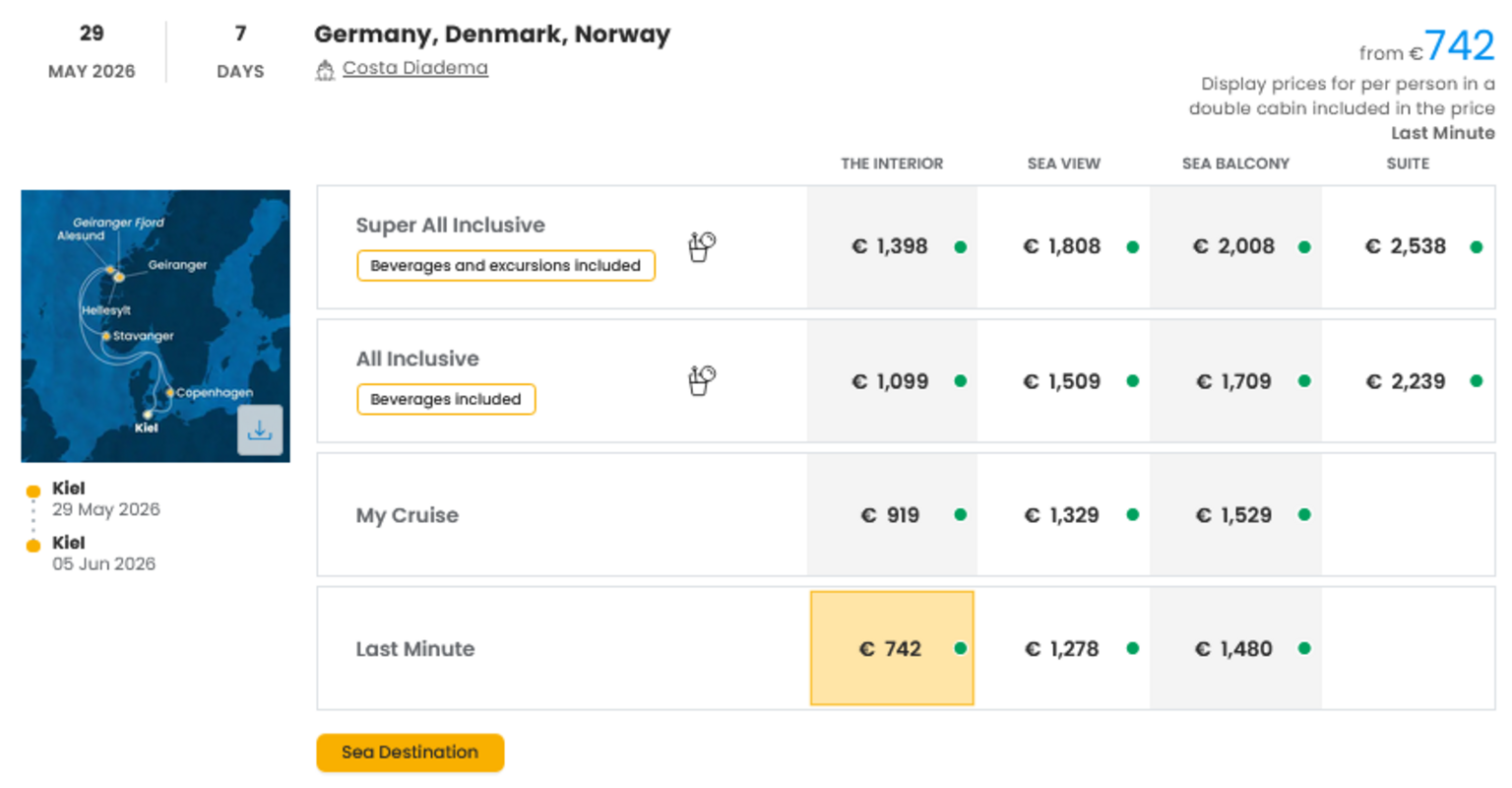Select the My Cruise Interior €919 fare

point(891,515)
